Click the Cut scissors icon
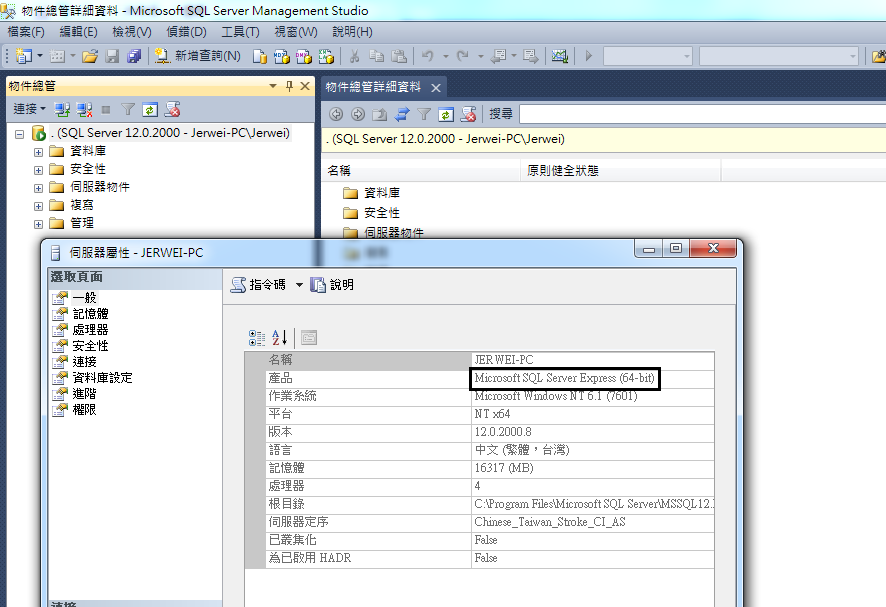This screenshot has width=886, height=607. click(354, 56)
